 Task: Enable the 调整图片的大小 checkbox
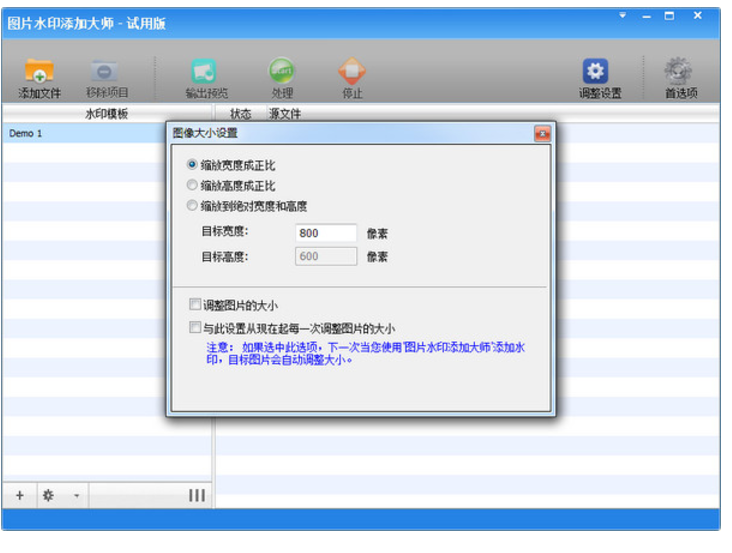(194, 305)
